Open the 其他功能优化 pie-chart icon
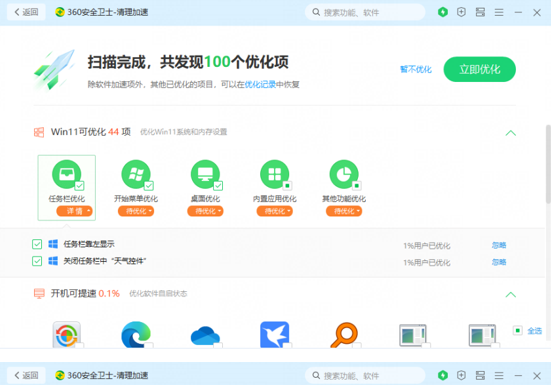Viewport: 551px width, 385px height. click(344, 174)
